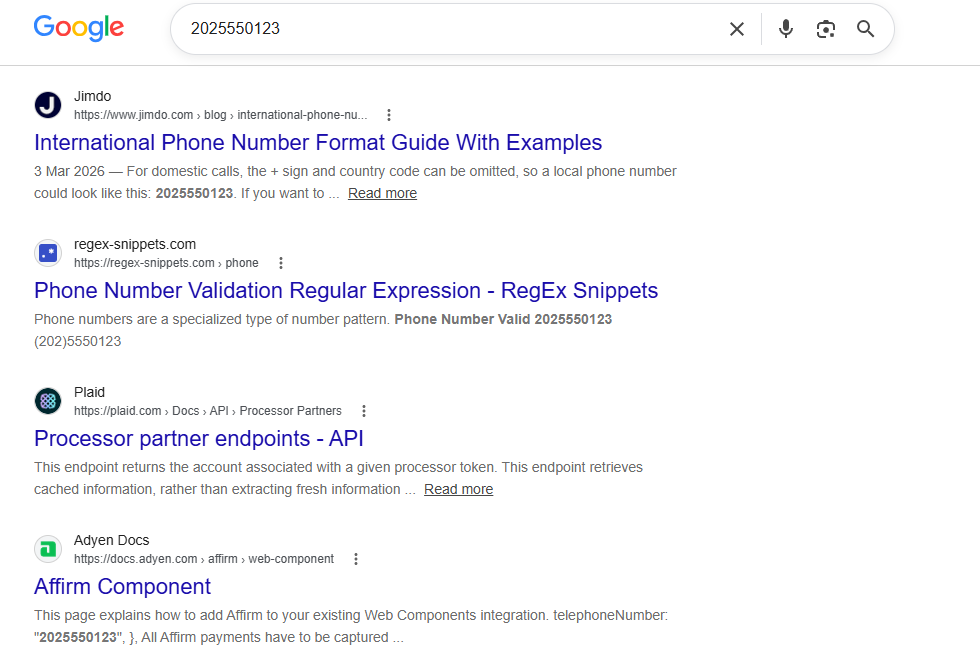Open more options for Adyen Docs result

[356, 559]
